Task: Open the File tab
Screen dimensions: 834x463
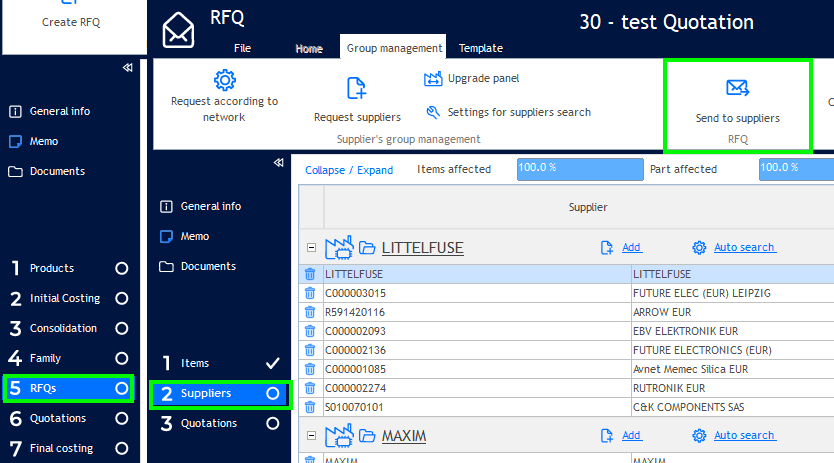Action: coord(242,48)
